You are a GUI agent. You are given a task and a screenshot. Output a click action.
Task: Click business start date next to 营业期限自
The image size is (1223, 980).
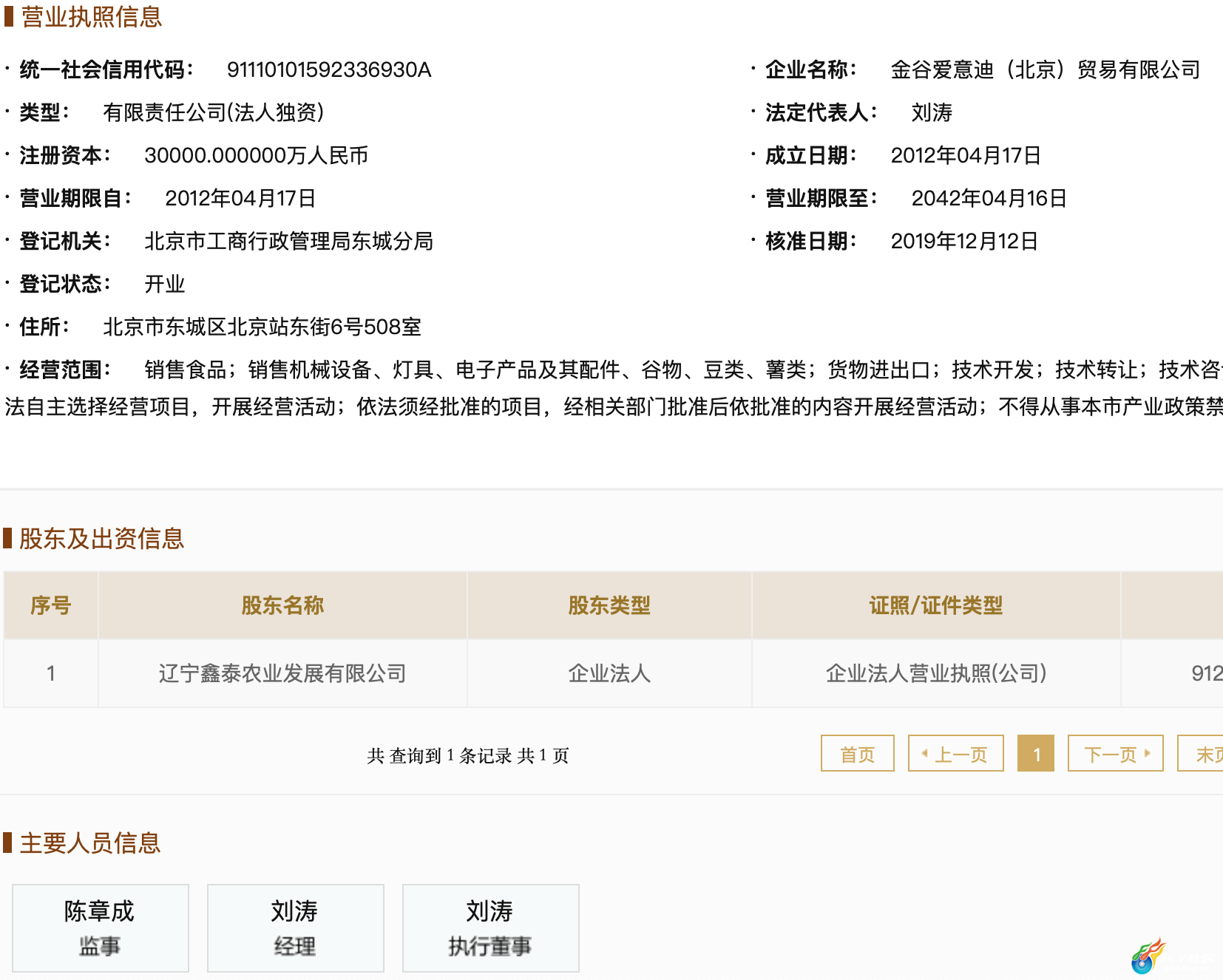(240, 198)
